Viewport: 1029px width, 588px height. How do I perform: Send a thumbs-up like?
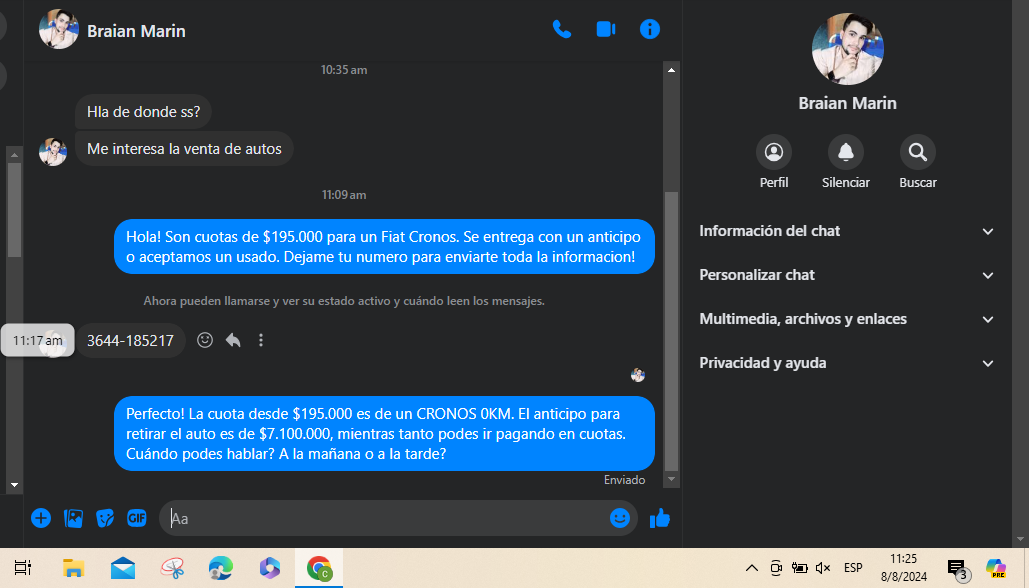point(660,518)
